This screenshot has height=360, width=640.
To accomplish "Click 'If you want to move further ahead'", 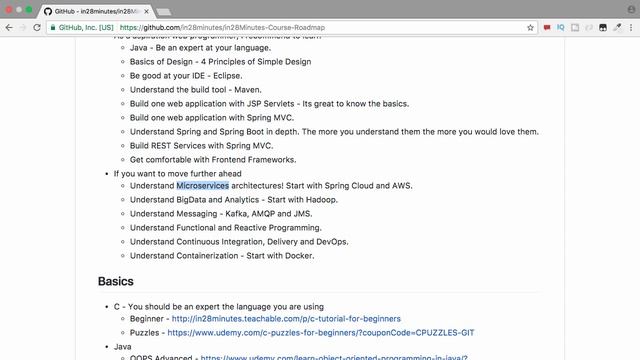I will 178,174.
